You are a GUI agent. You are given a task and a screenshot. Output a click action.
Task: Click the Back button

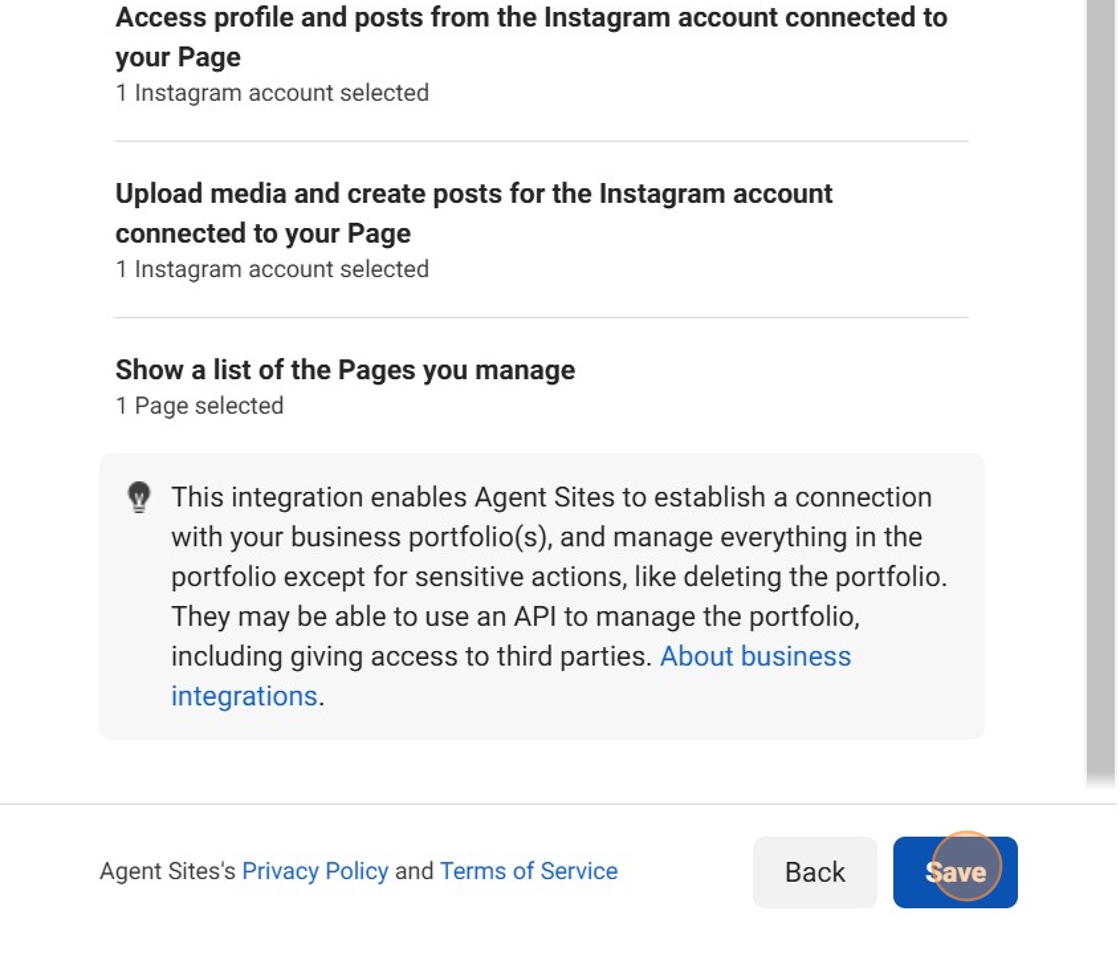[x=814, y=872]
